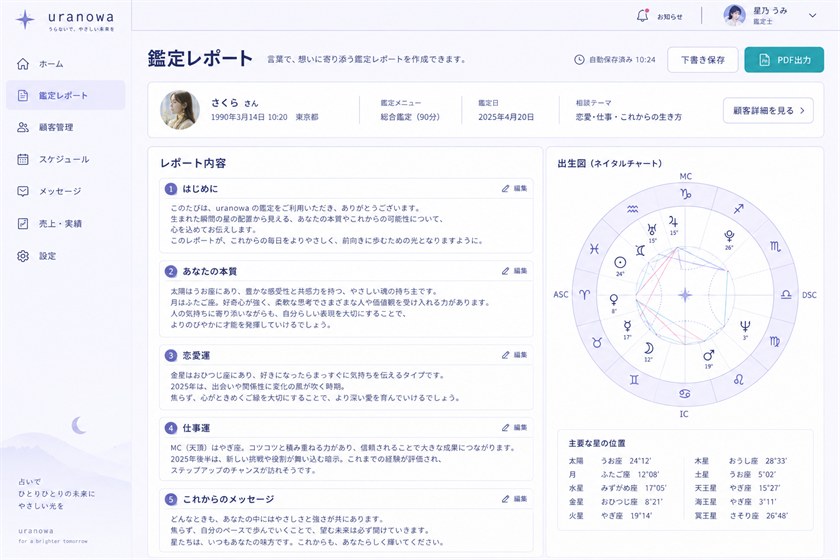The image size is (840, 560).
Task: Click the auto-save clock icon
Action: click(579, 59)
